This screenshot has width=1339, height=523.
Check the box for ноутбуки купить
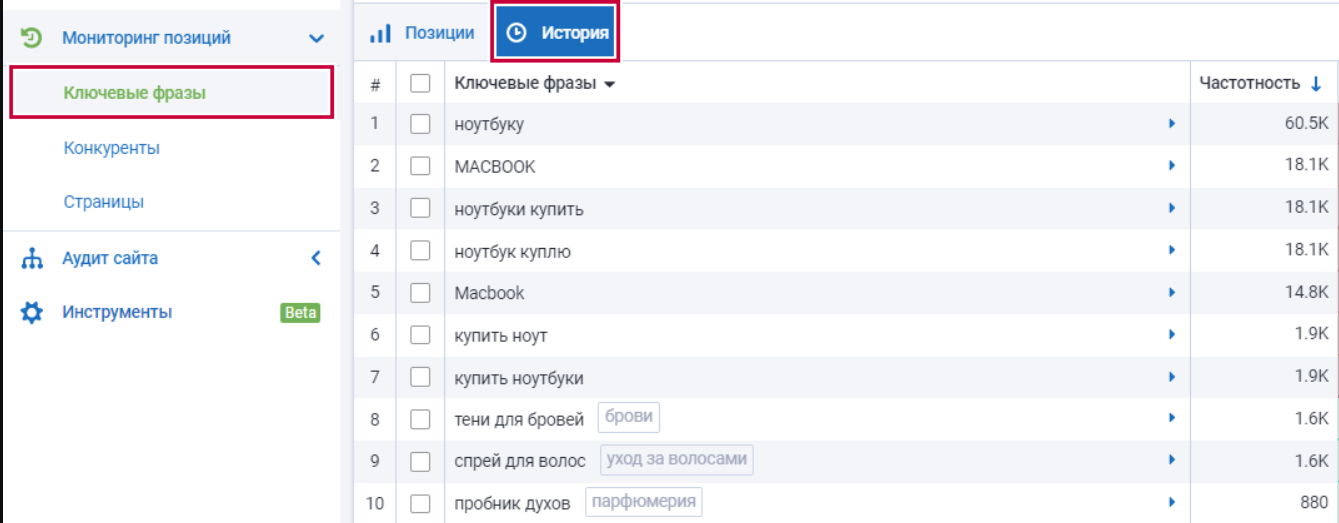point(420,209)
